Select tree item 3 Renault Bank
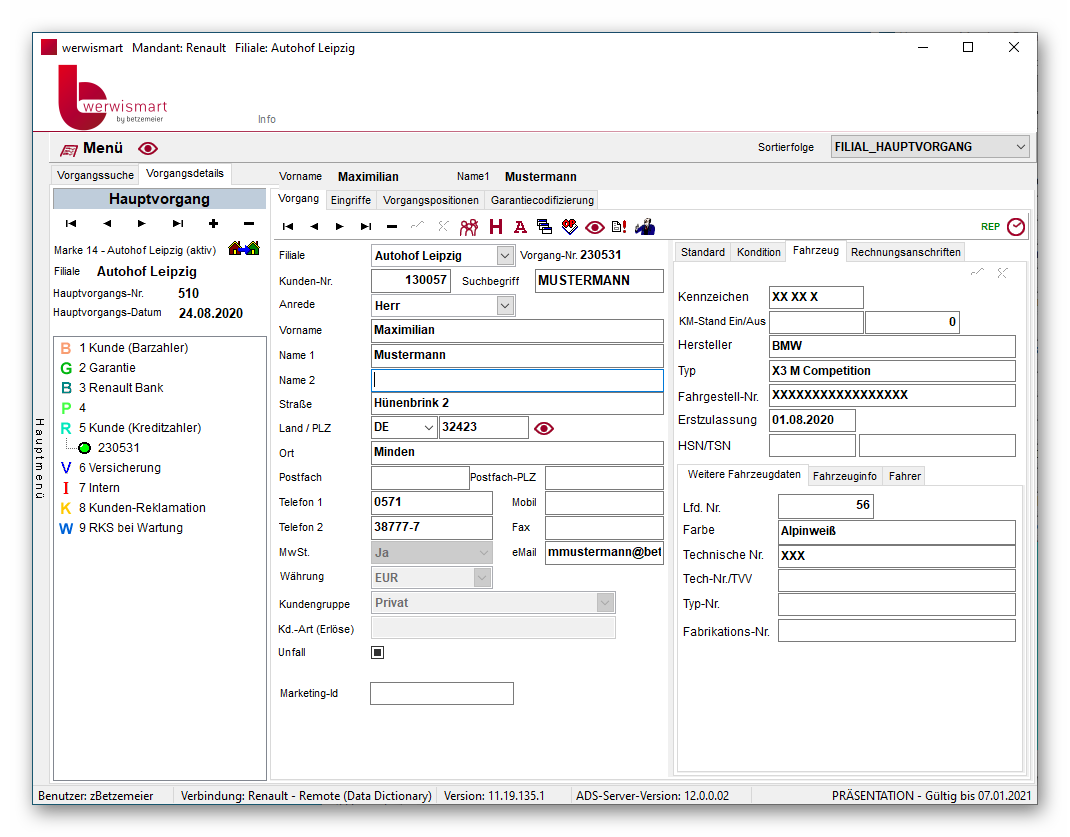Viewport: 1070px width, 837px height. 121,387
